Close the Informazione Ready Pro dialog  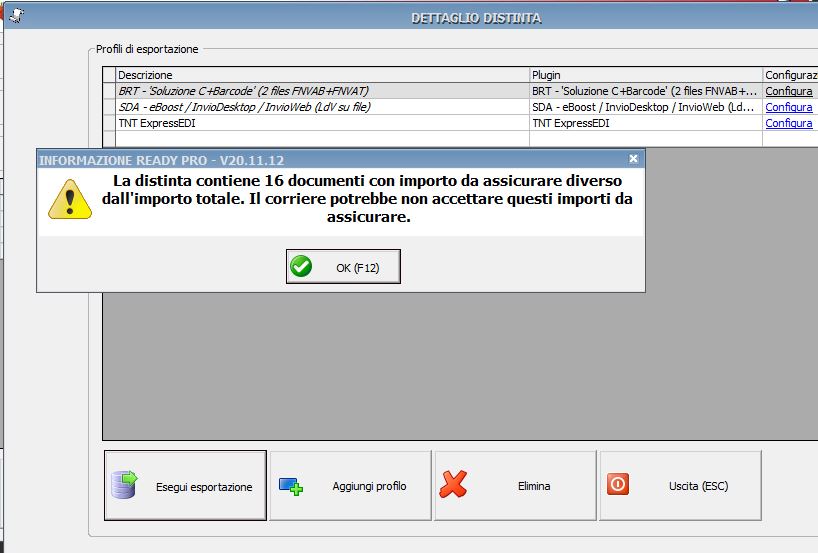coord(633,159)
